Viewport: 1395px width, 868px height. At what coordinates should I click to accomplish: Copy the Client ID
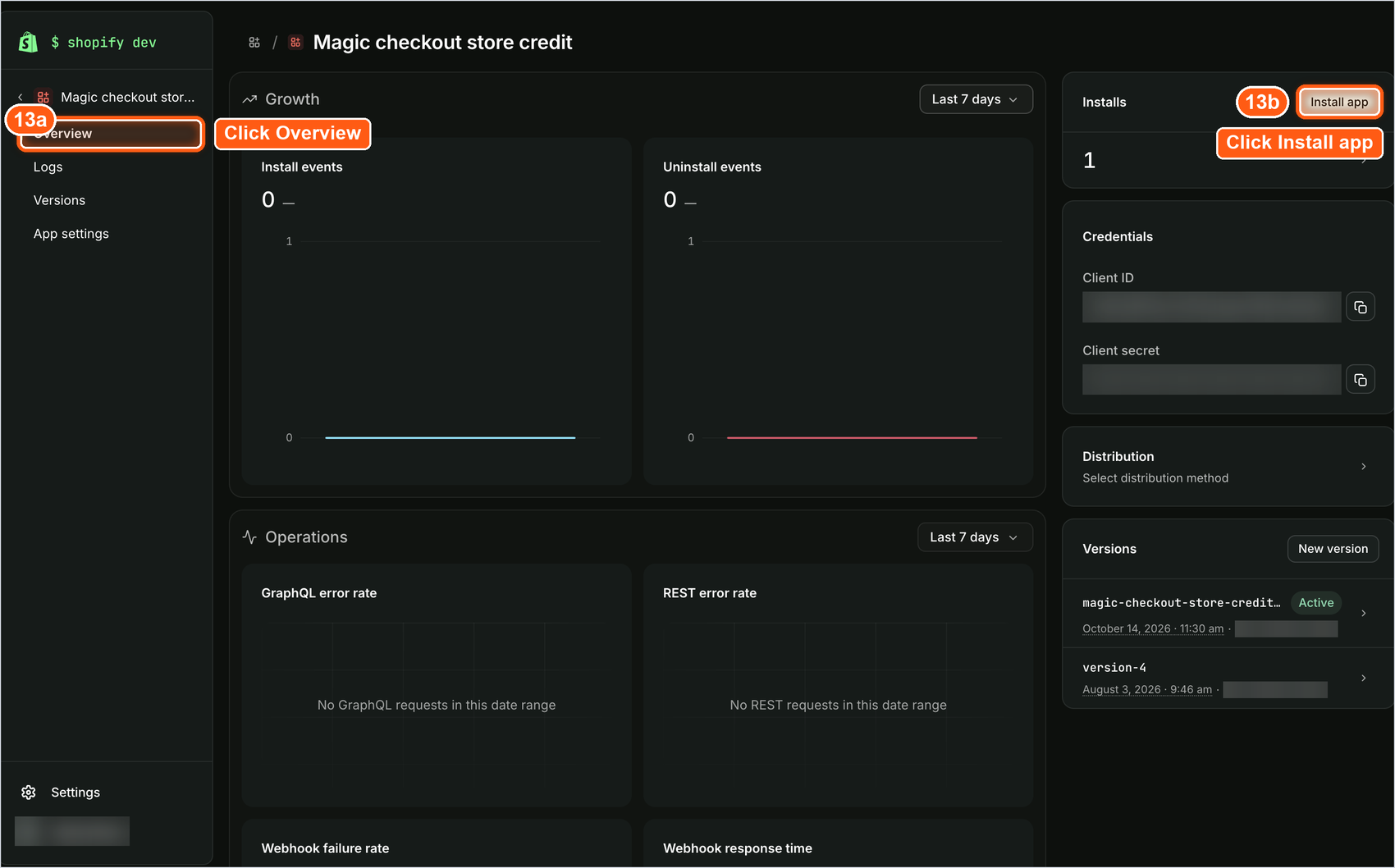click(1361, 307)
